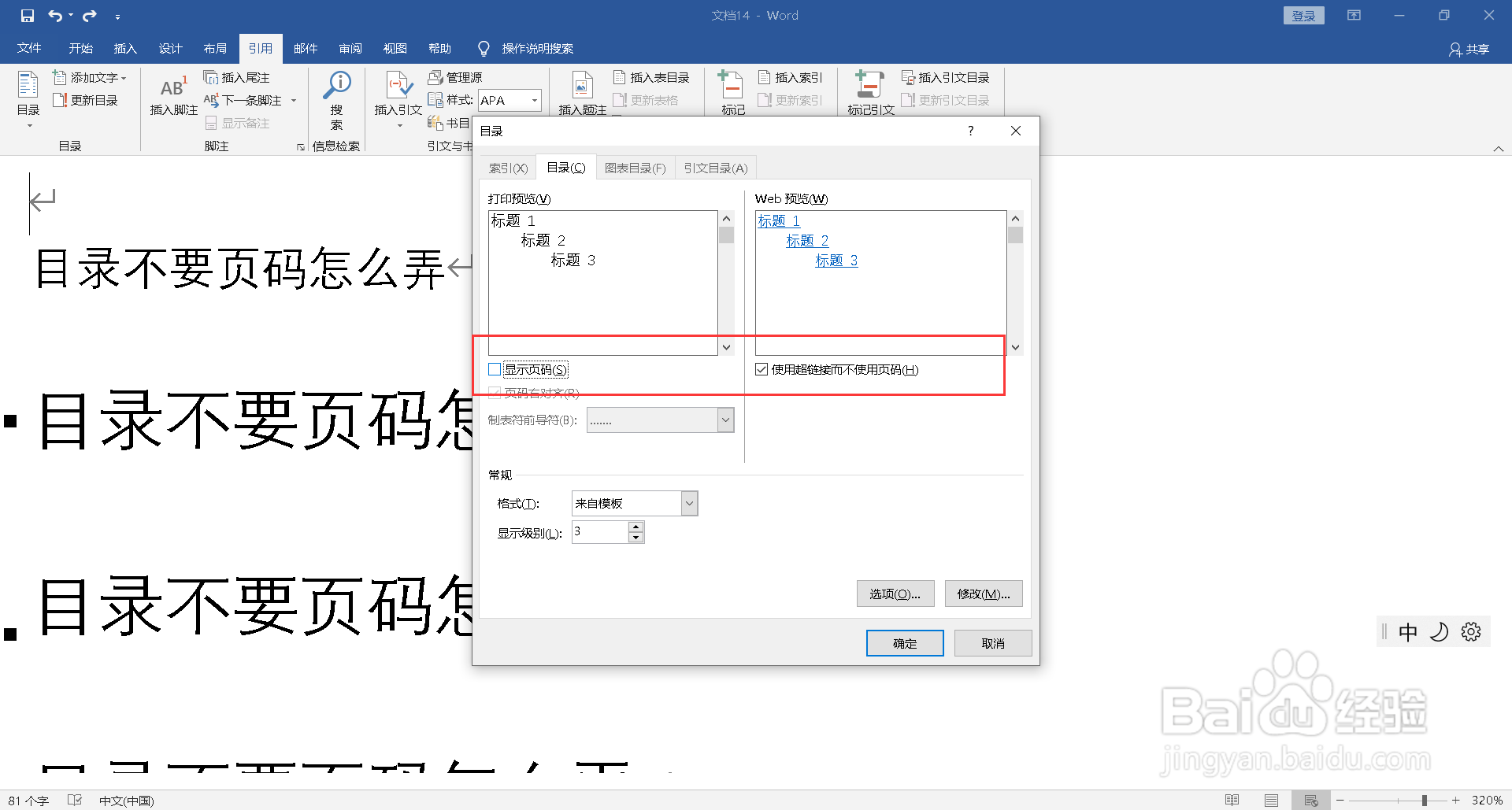Switch to the 视图 ribbon tab
The height and width of the screenshot is (810, 1512).
click(x=395, y=48)
